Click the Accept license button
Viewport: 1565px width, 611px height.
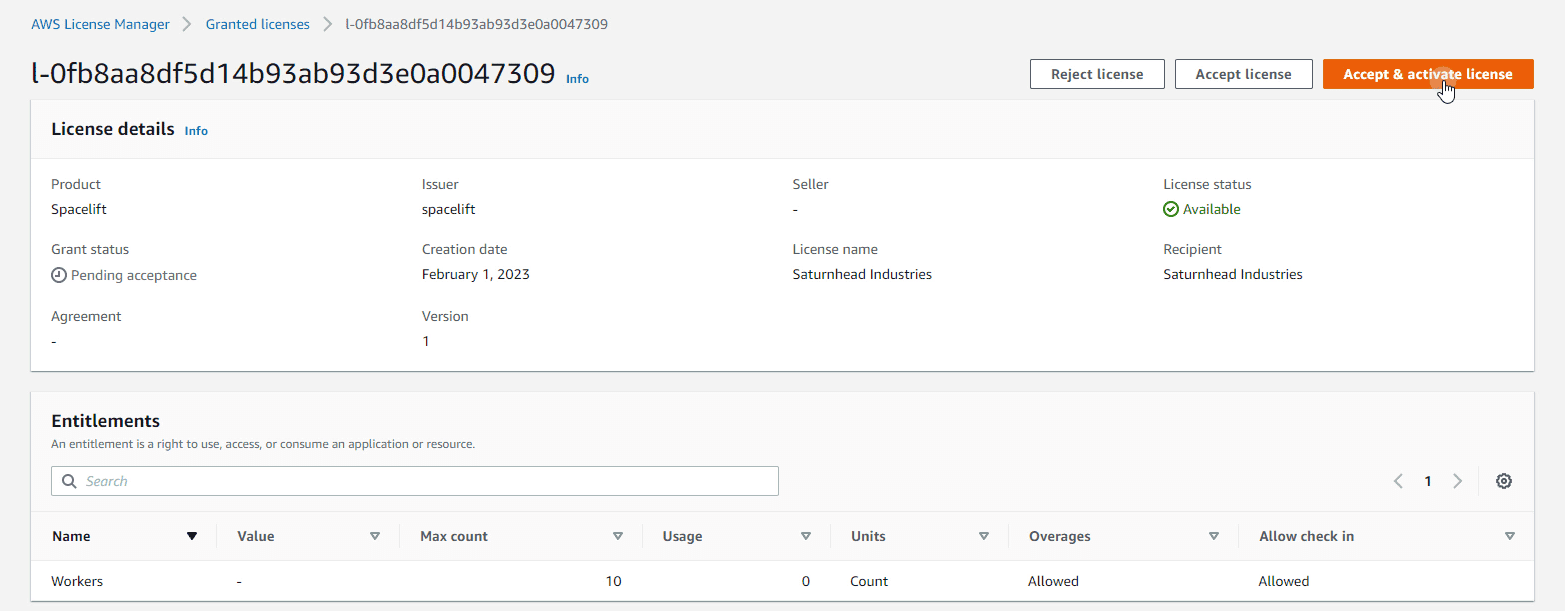coord(1243,74)
